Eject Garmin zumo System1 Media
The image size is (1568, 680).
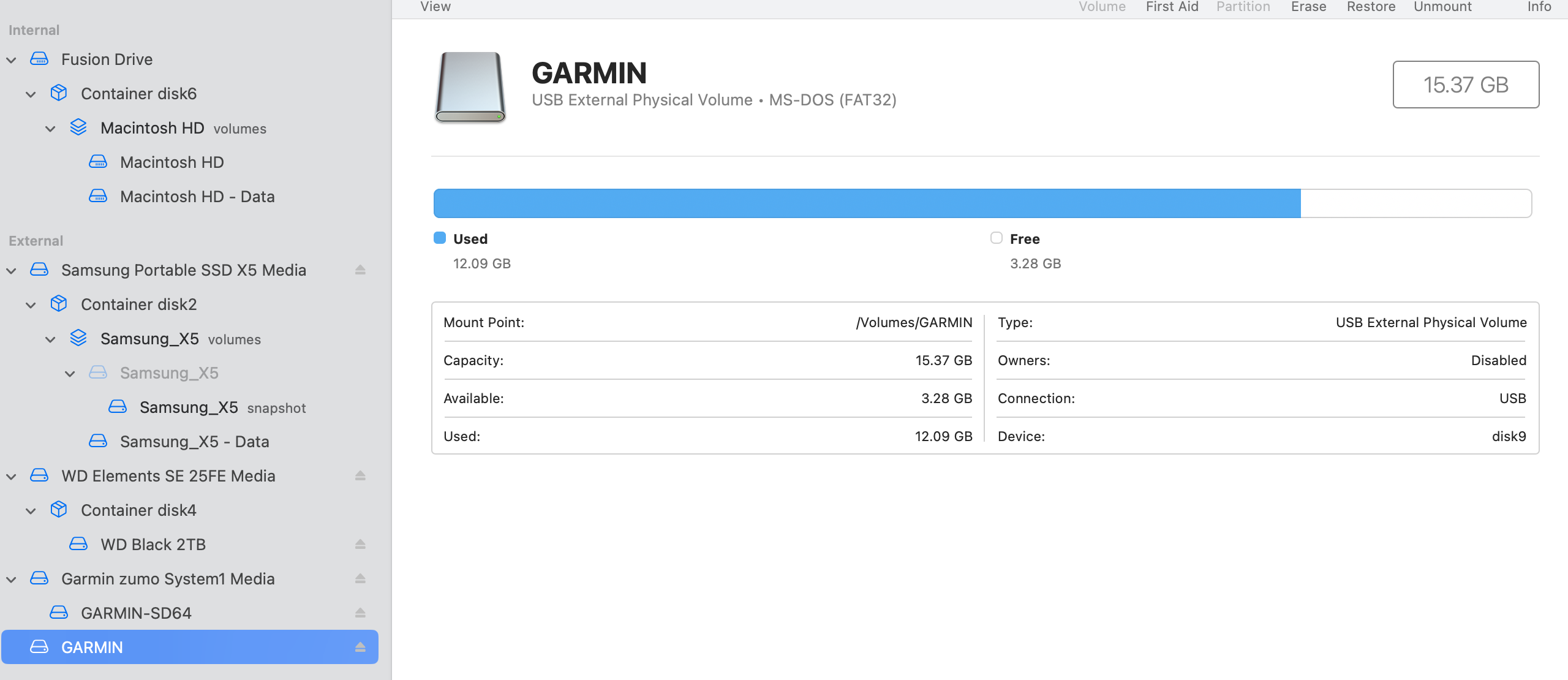(x=360, y=578)
